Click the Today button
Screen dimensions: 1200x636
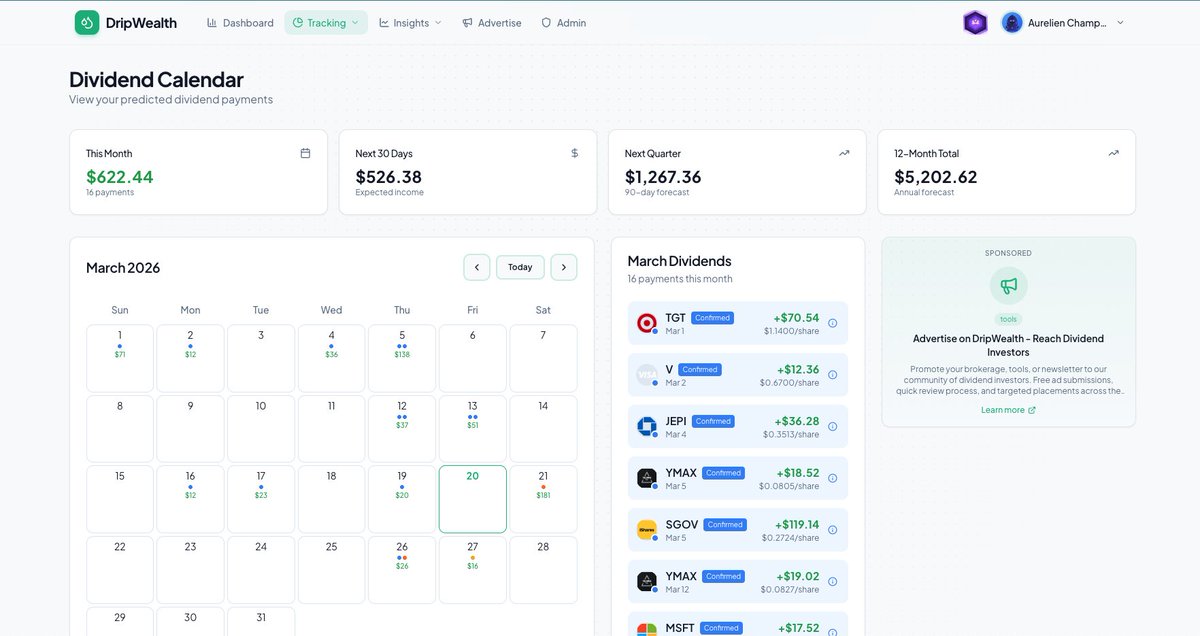click(x=520, y=267)
